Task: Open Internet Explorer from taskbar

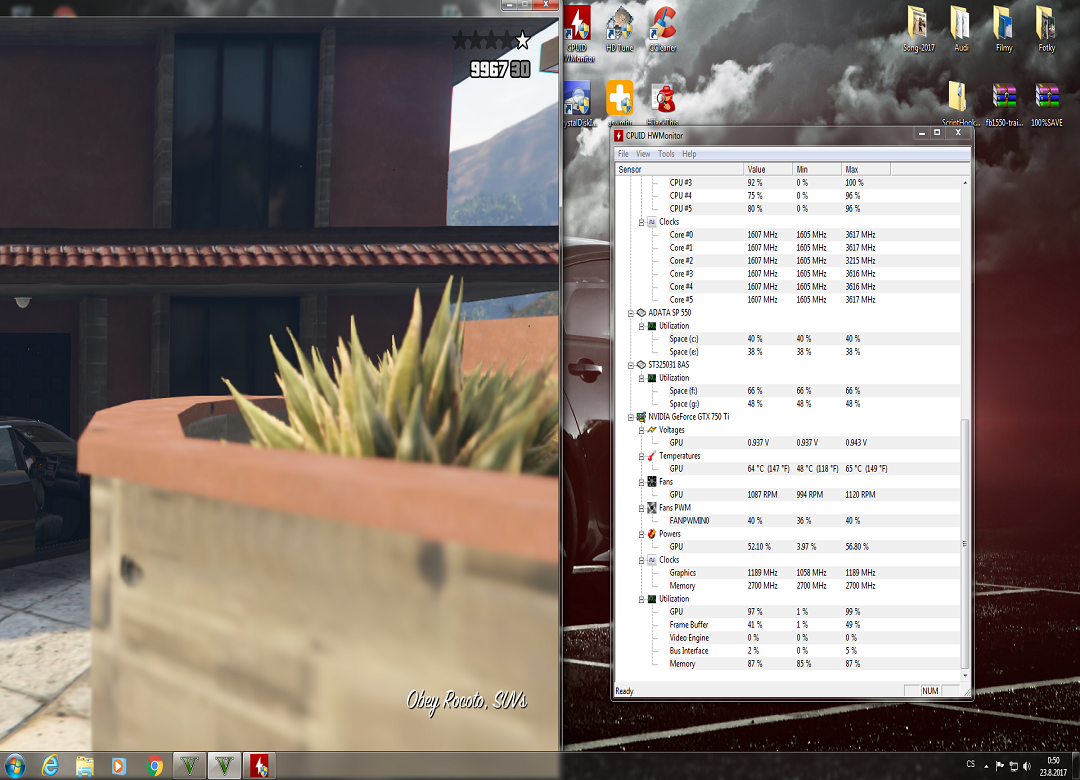Action: pyautogui.click(x=50, y=766)
